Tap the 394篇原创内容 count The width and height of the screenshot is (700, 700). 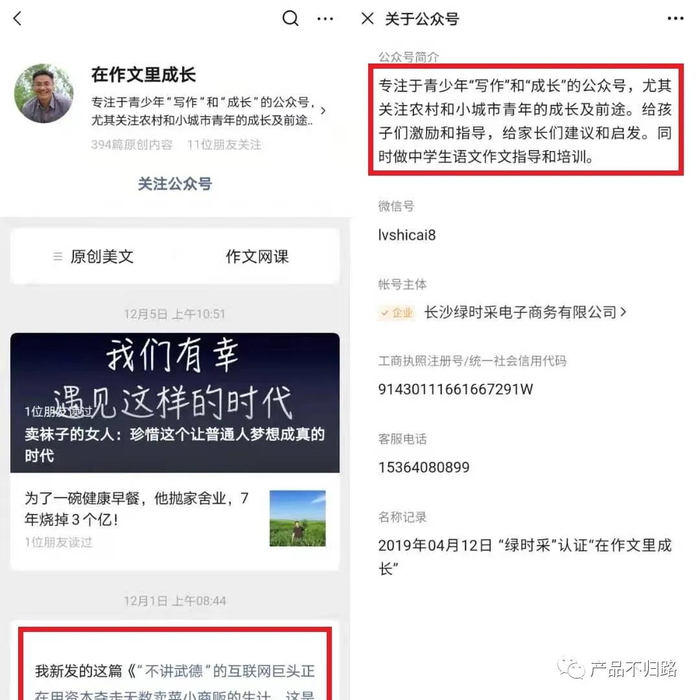click(132, 145)
